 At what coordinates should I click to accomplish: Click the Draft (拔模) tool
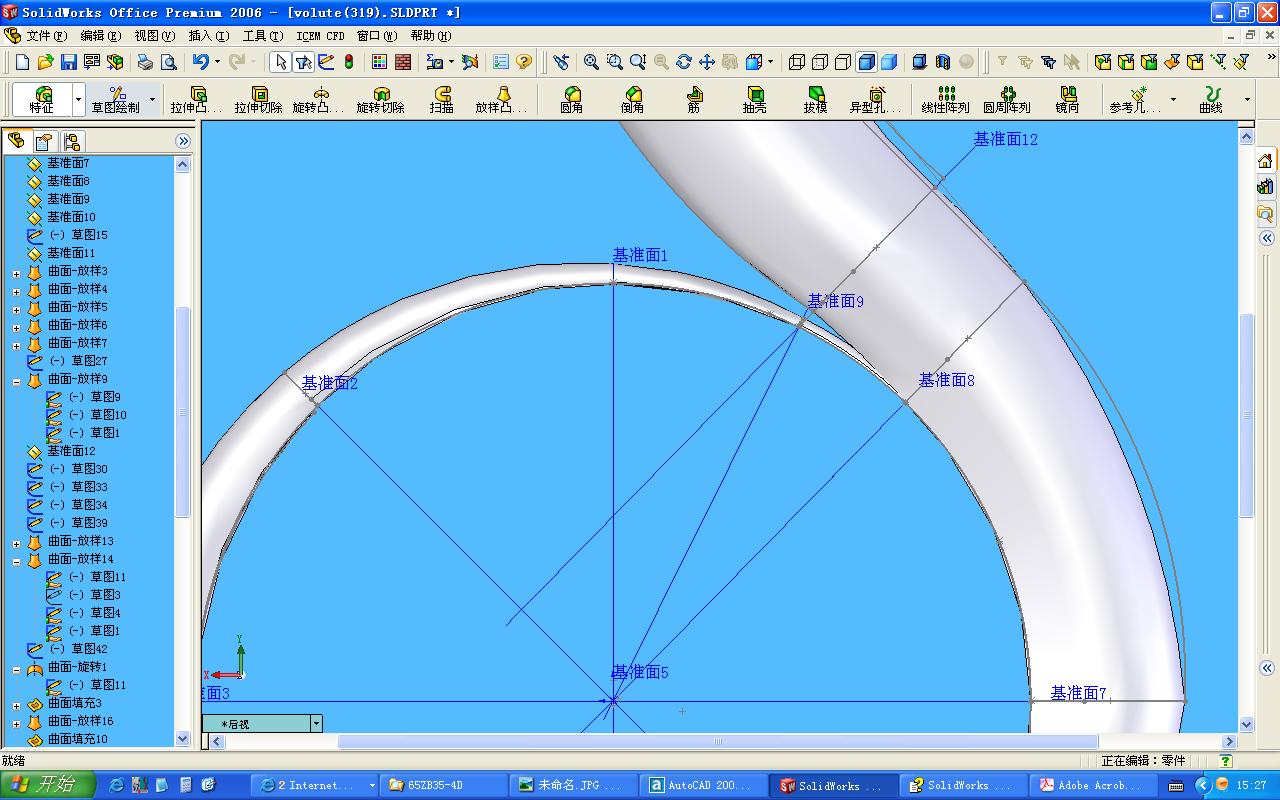point(815,100)
